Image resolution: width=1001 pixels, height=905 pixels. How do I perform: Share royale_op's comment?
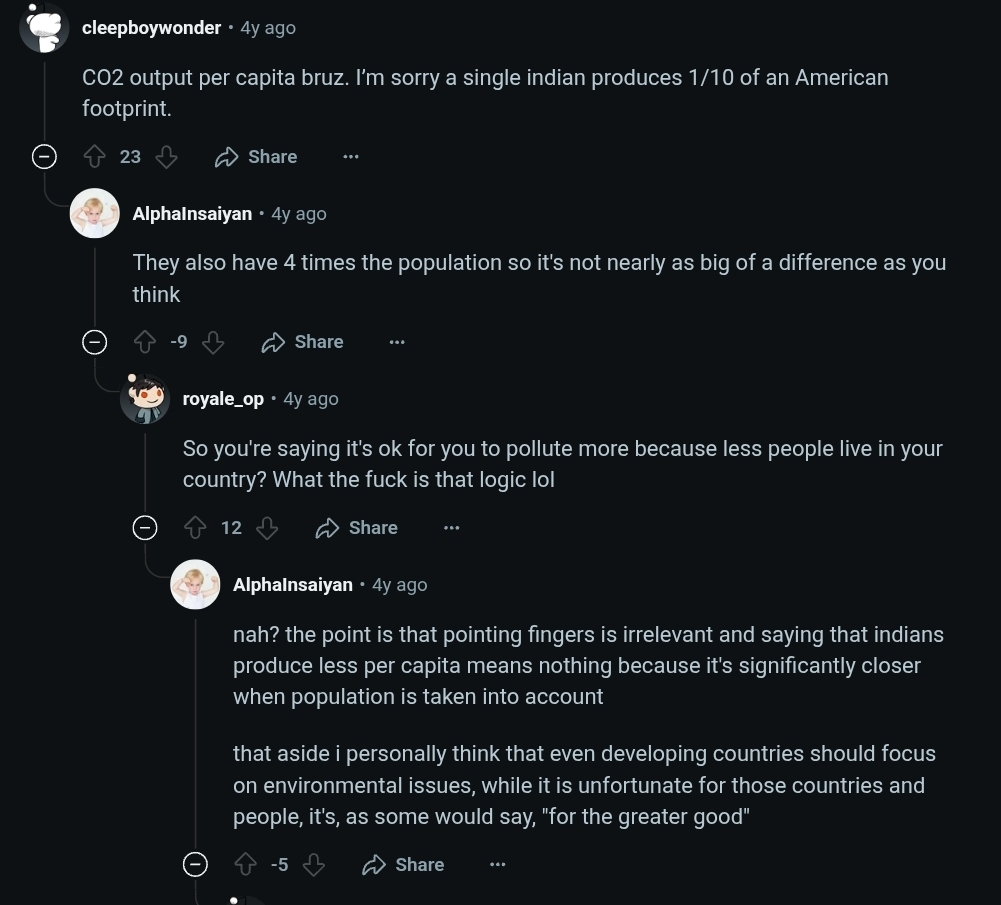(x=357, y=528)
